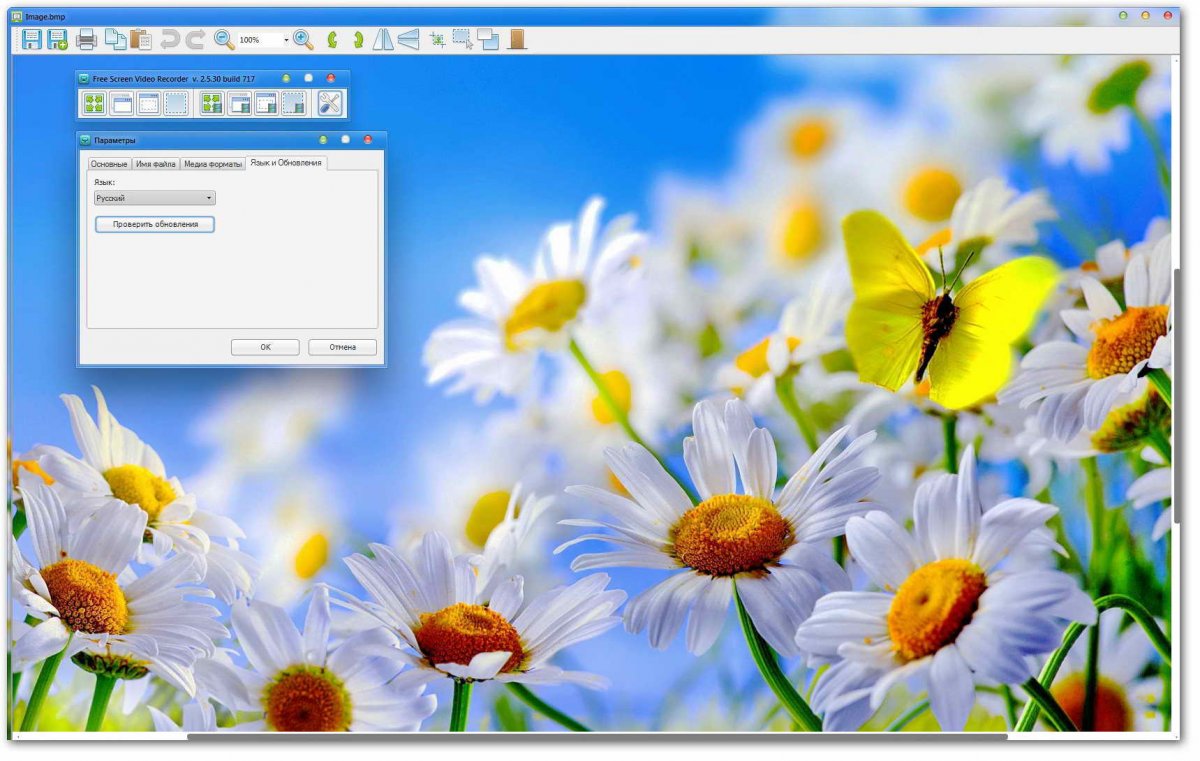
Task: Capture full screen in Free Screen Video Recorder
Action: [94, 103]
